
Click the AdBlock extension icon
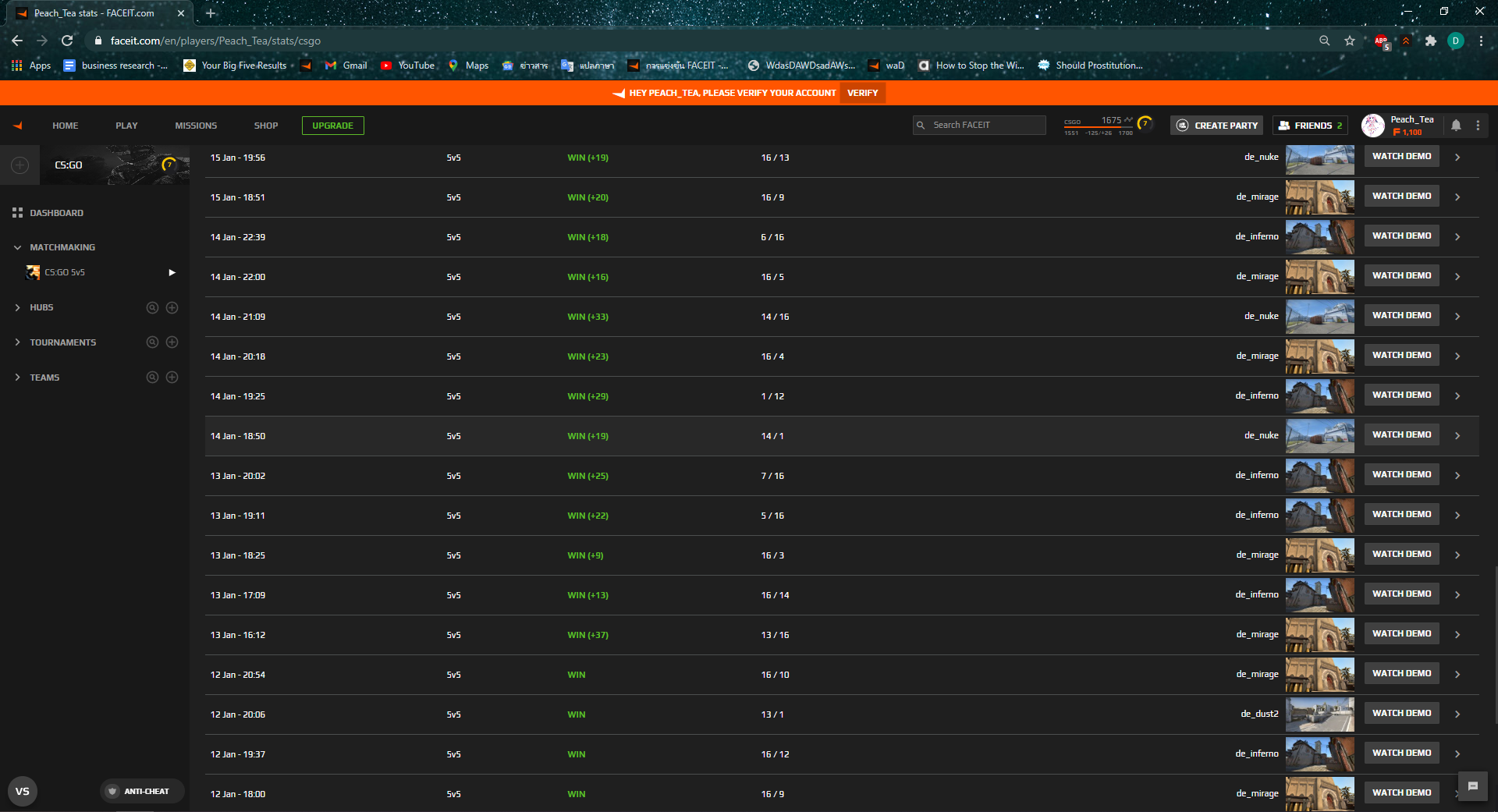click(1381, 41)
